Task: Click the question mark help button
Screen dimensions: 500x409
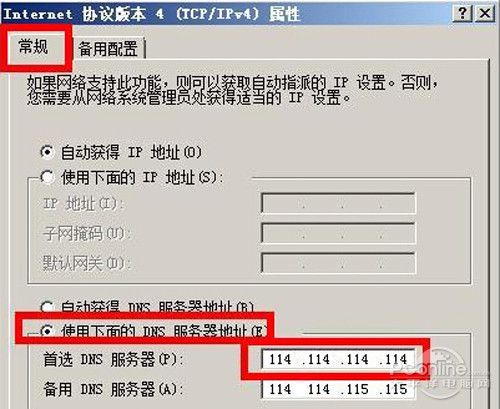Action: pos(462,14)
